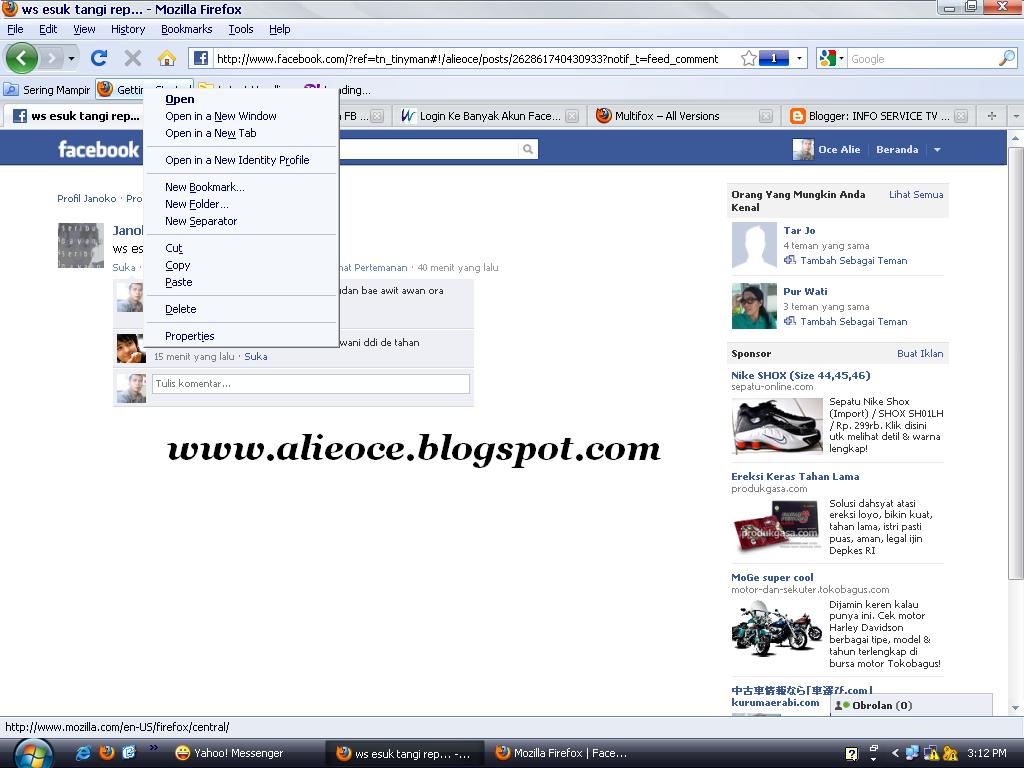Open Pur Wati's profile photo
The height and width of the screenshot is (768, 1024).
point(754,306)
